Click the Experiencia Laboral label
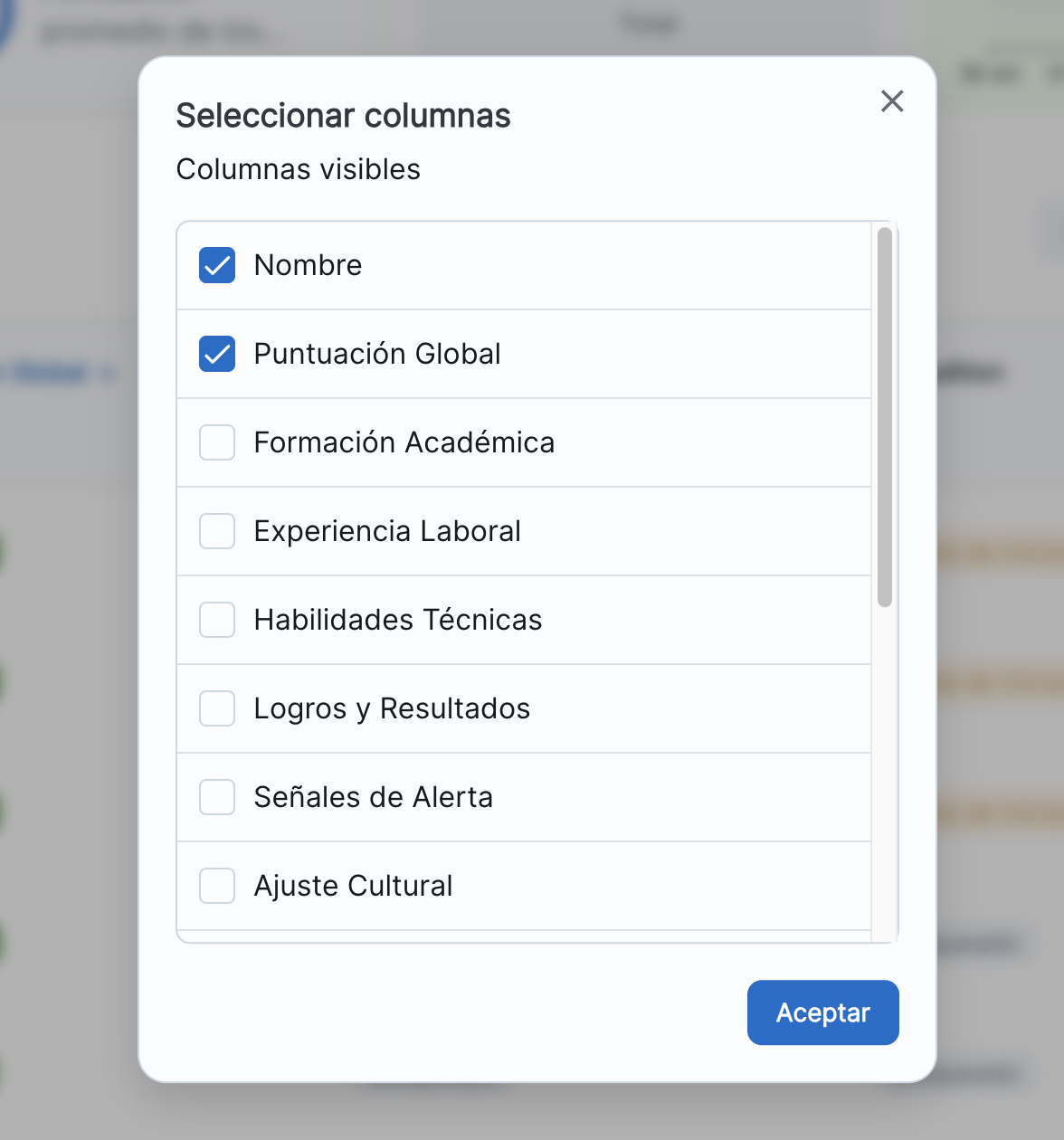Screen dimensions: 1064x1140 pyautogui.click(x=387, y=531)
